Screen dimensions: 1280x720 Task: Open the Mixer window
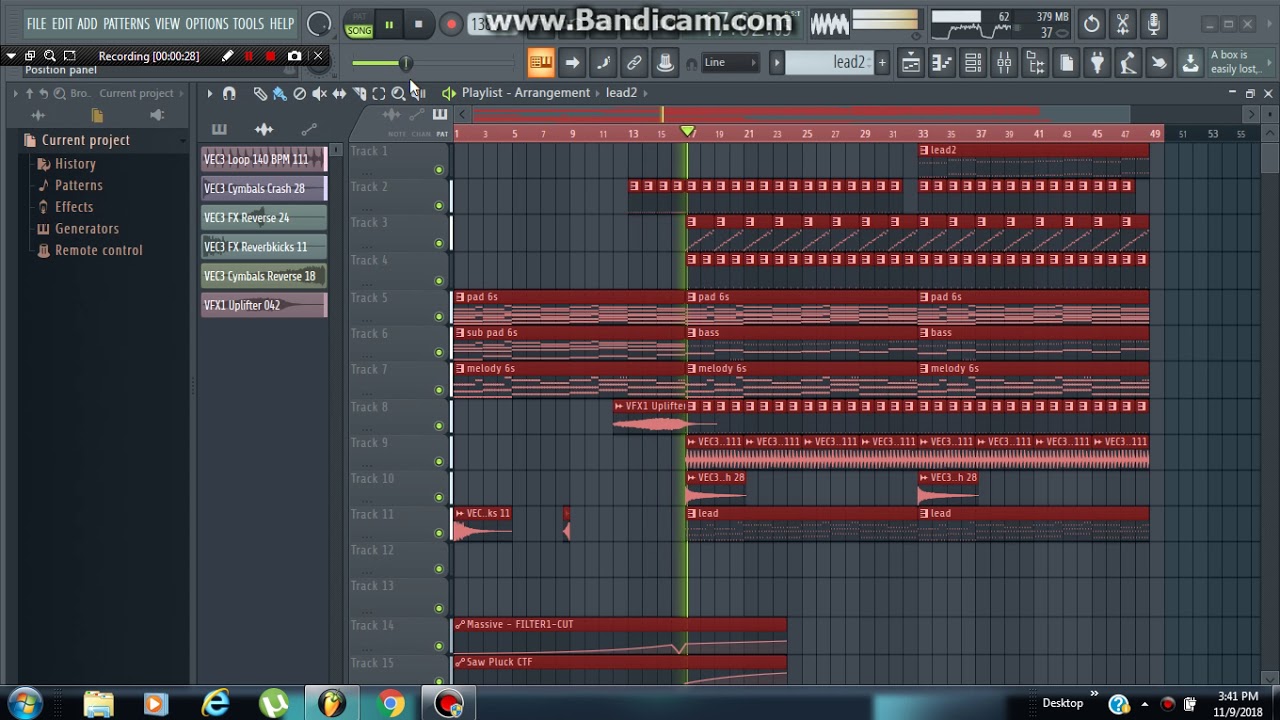(x=1004, y=64)
